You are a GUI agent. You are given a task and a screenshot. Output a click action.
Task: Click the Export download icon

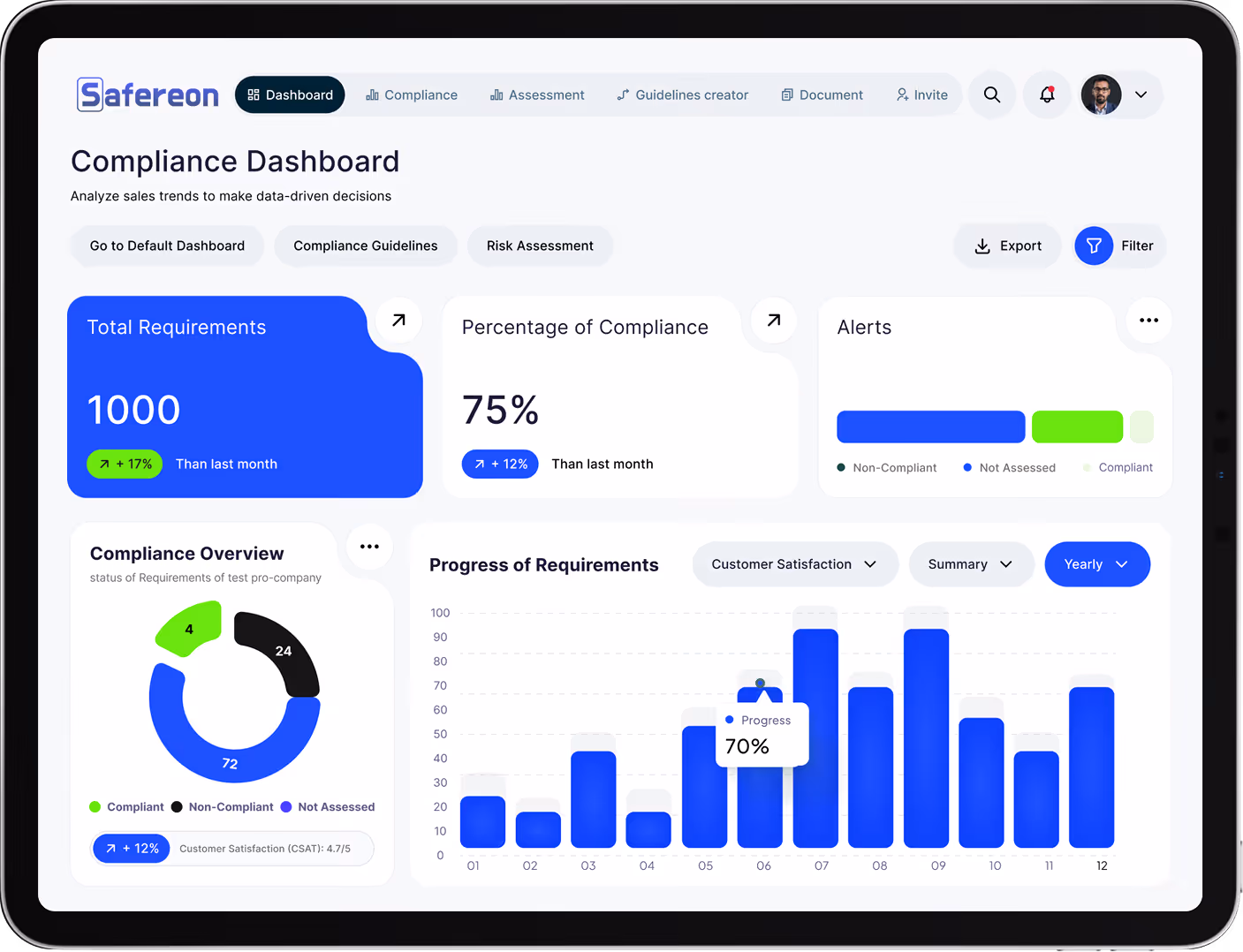tap(982, 246)
